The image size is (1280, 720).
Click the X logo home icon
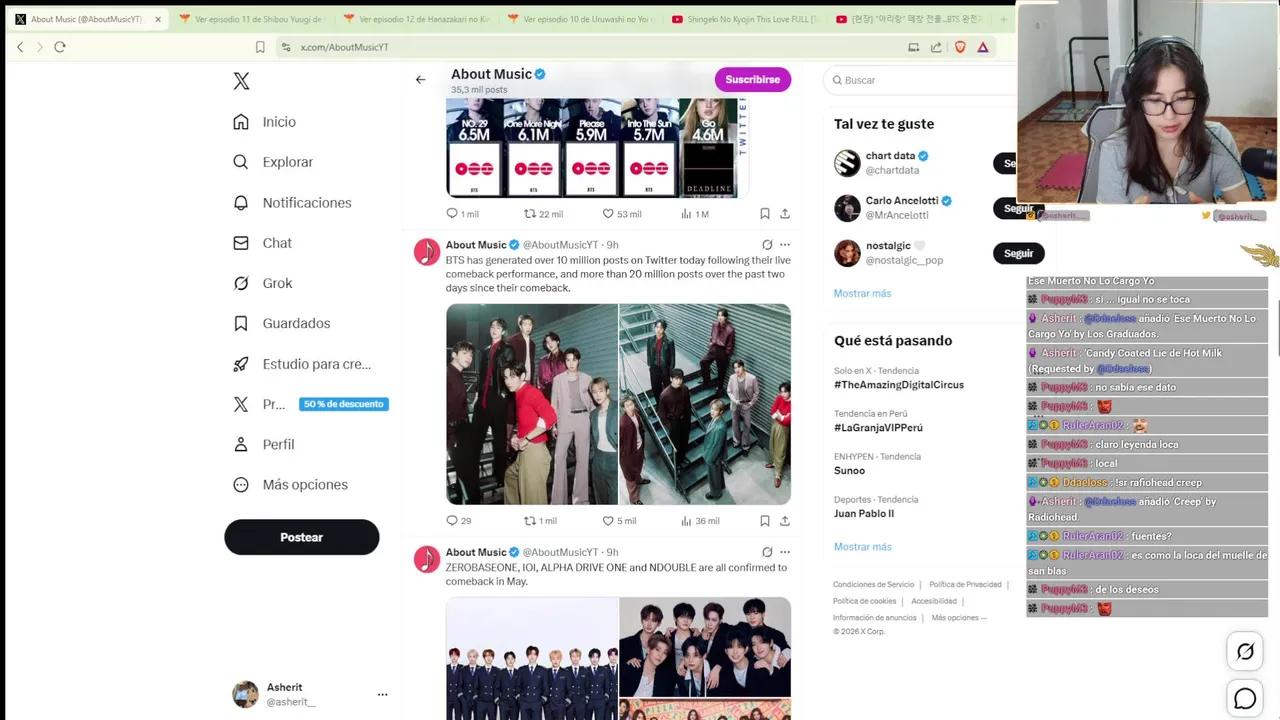241,81
